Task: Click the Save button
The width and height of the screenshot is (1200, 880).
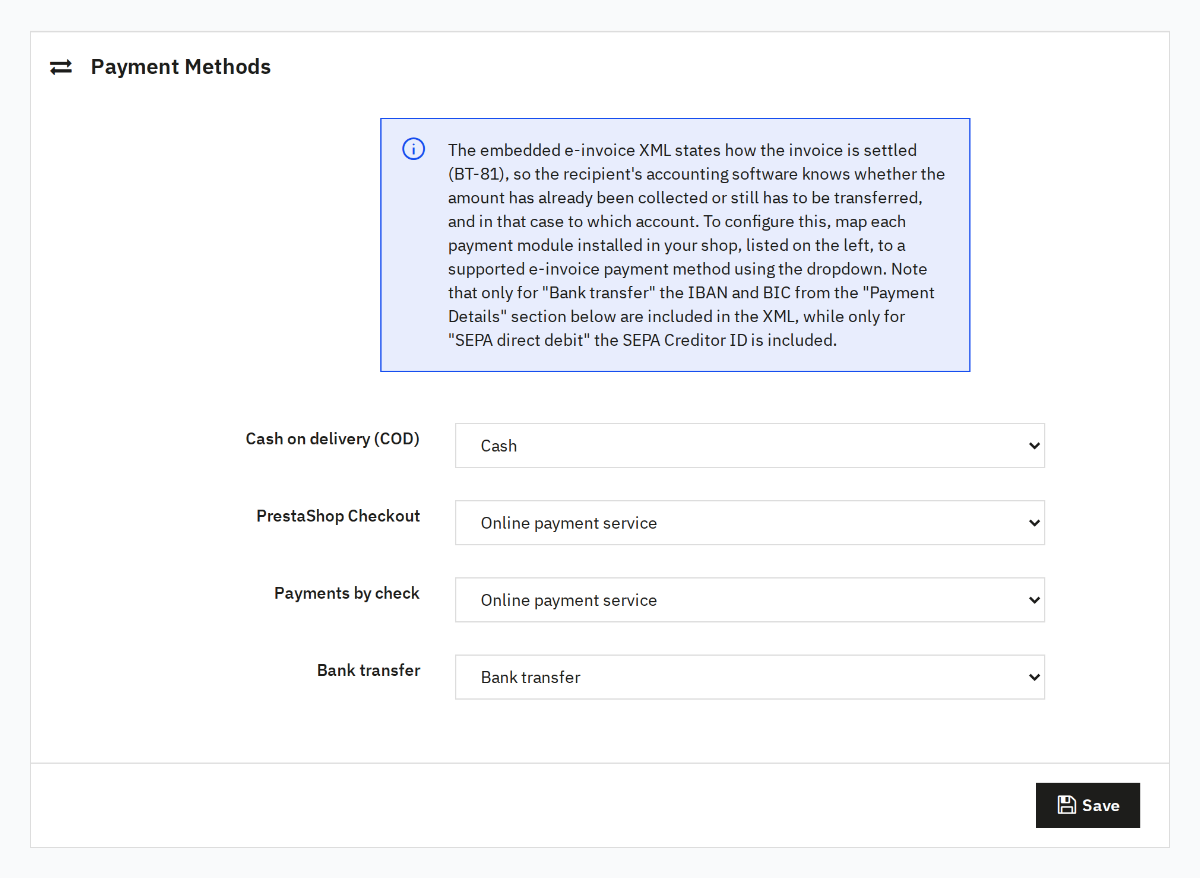Action: 1088,805
